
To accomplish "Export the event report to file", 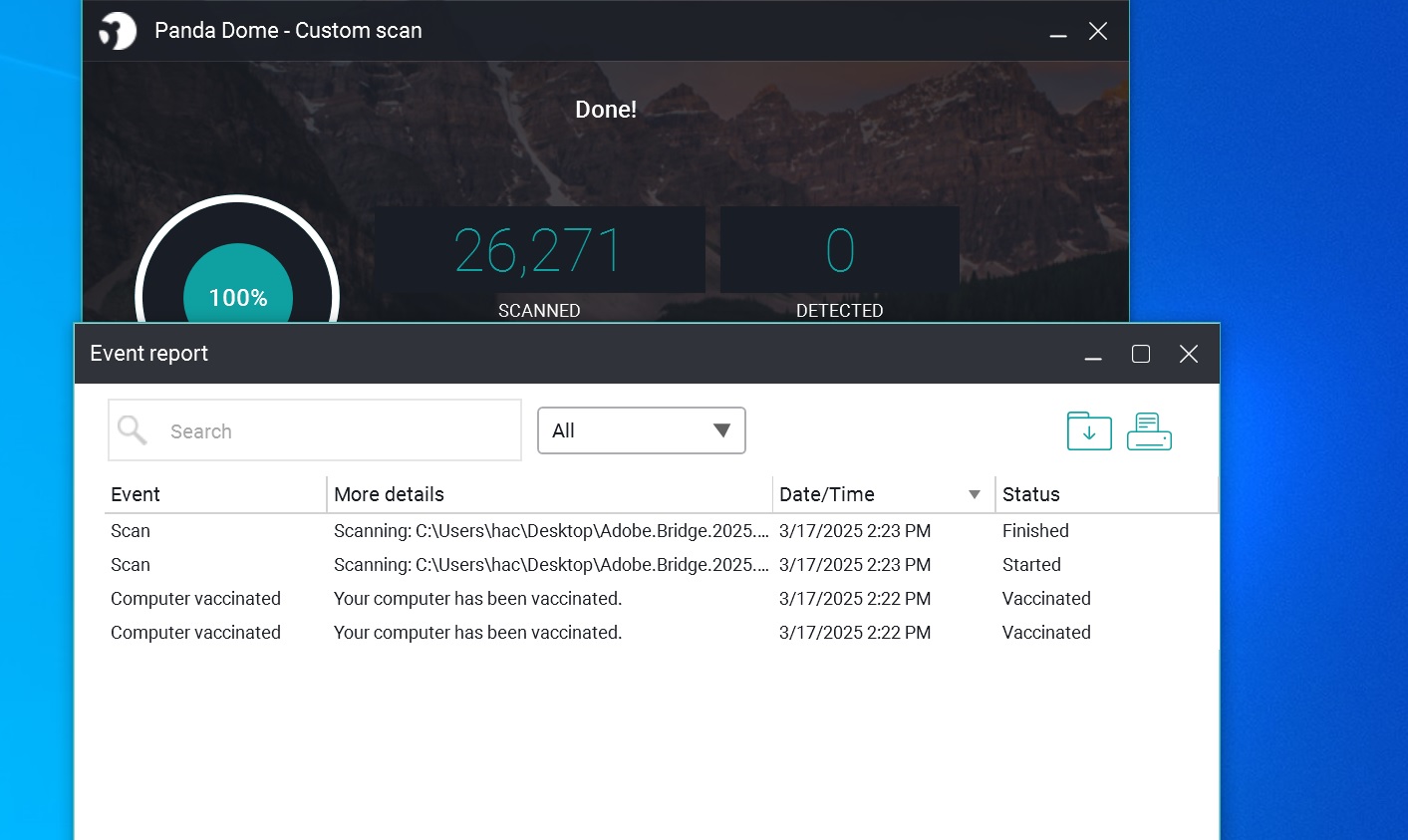I will pos(1089,430).
